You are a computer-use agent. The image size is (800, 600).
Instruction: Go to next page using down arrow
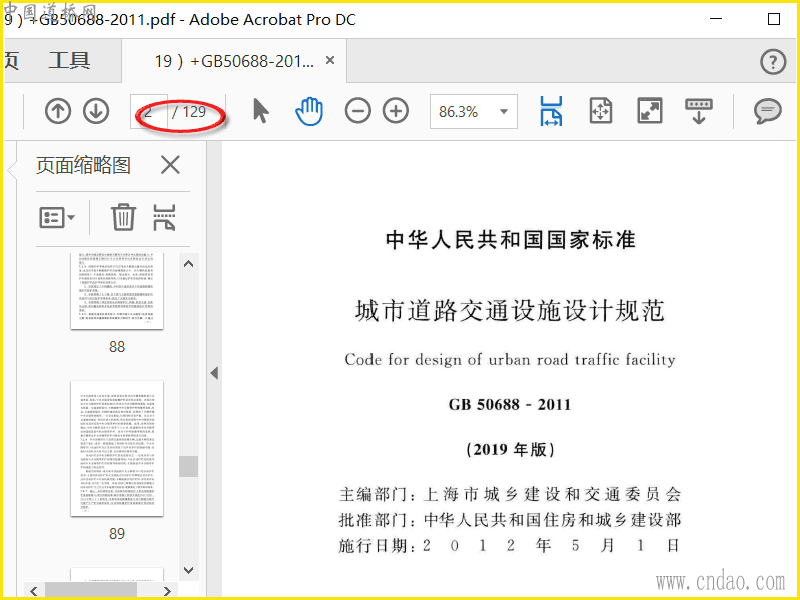[96, 111]
